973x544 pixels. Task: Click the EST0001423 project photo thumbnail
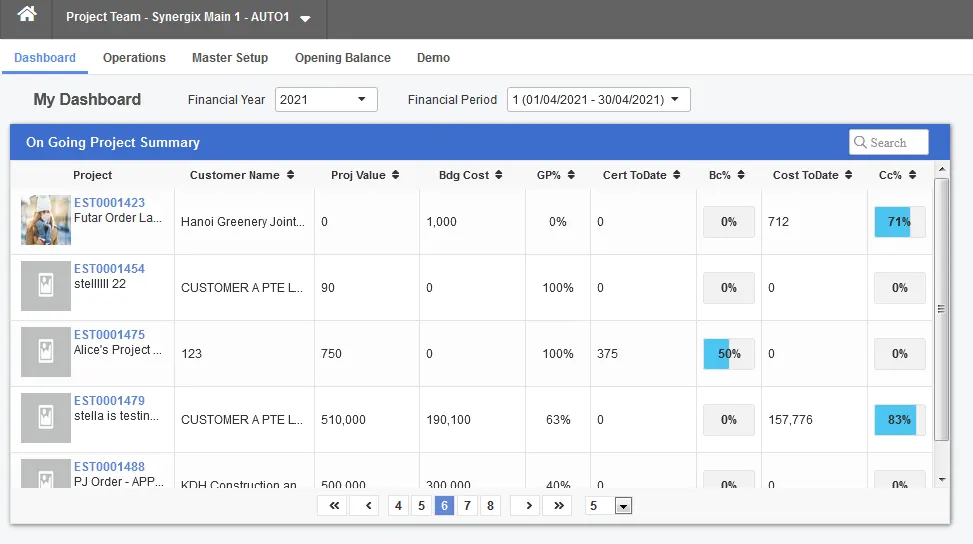point(46,220)
